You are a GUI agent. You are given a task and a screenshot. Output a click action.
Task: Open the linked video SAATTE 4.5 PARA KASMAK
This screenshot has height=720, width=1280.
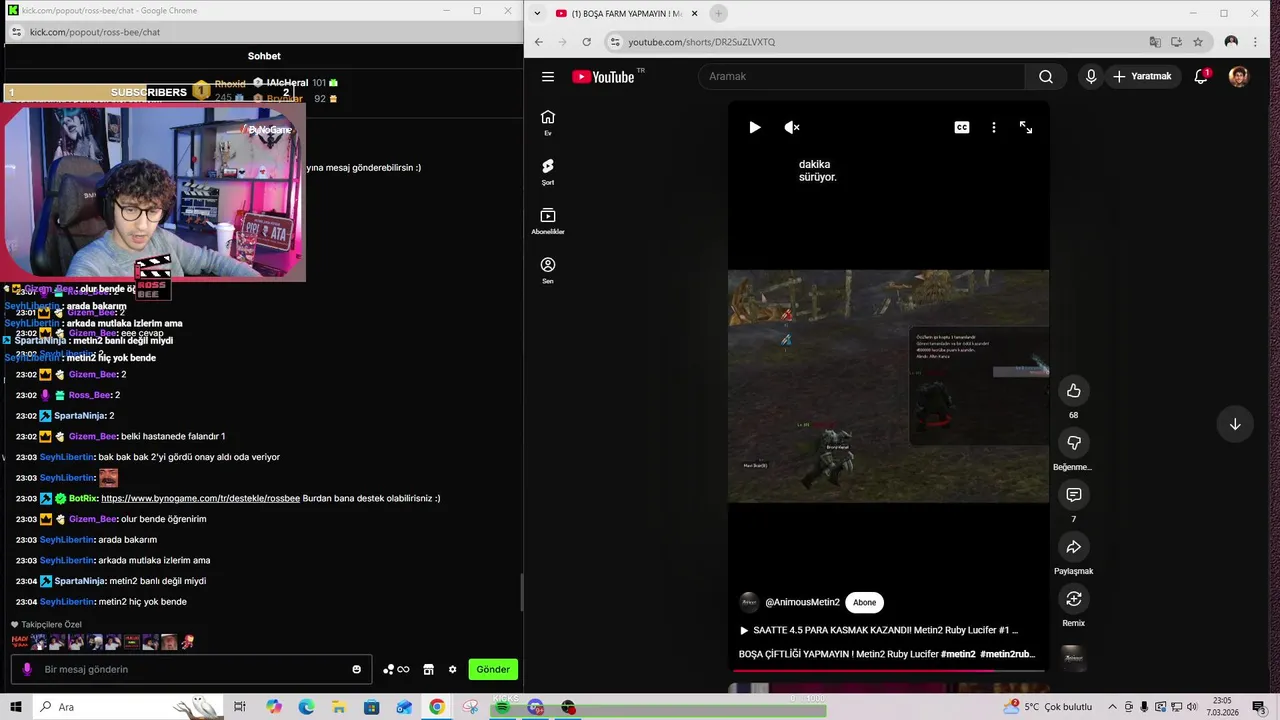(x=878, y=630)
